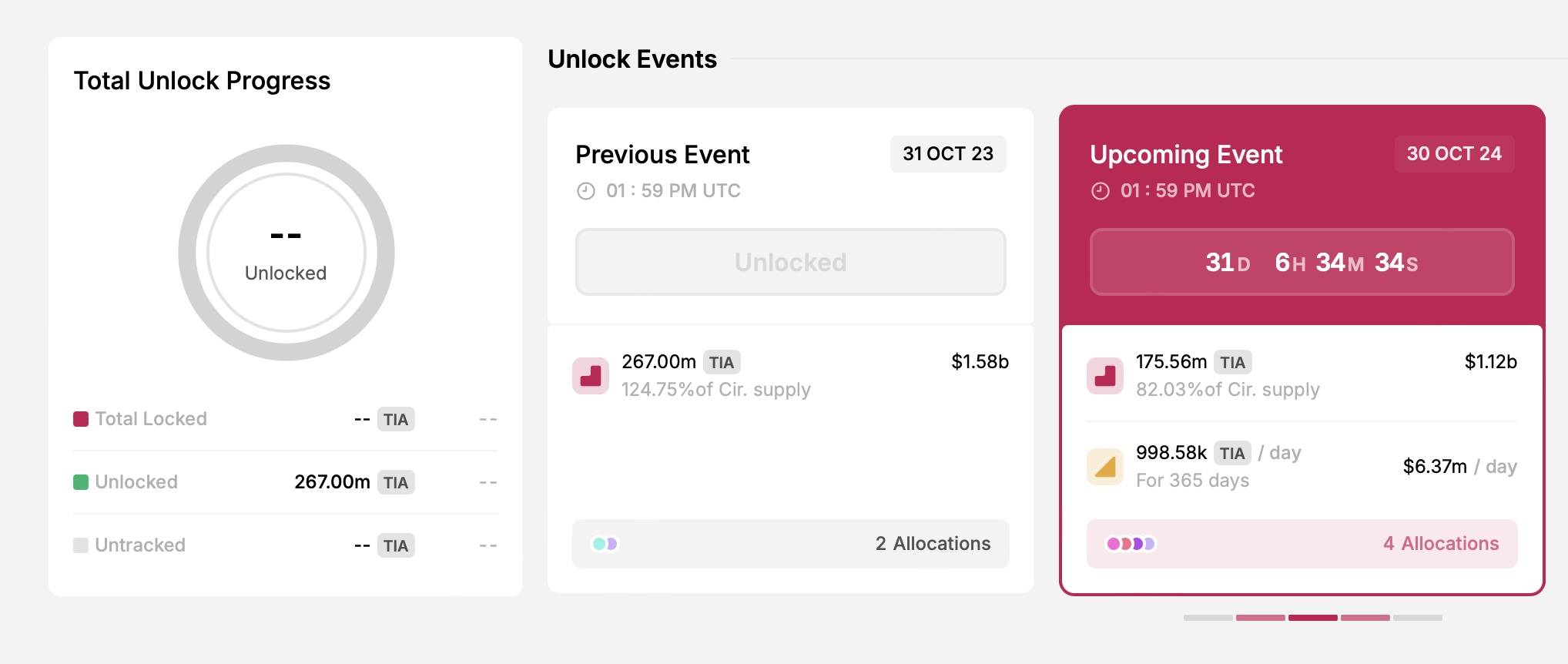Image resolution: width=1568 pixels, height=664 pixels.
Task: Click the red Total Locked legend square
Action: (x=81, y=419)
